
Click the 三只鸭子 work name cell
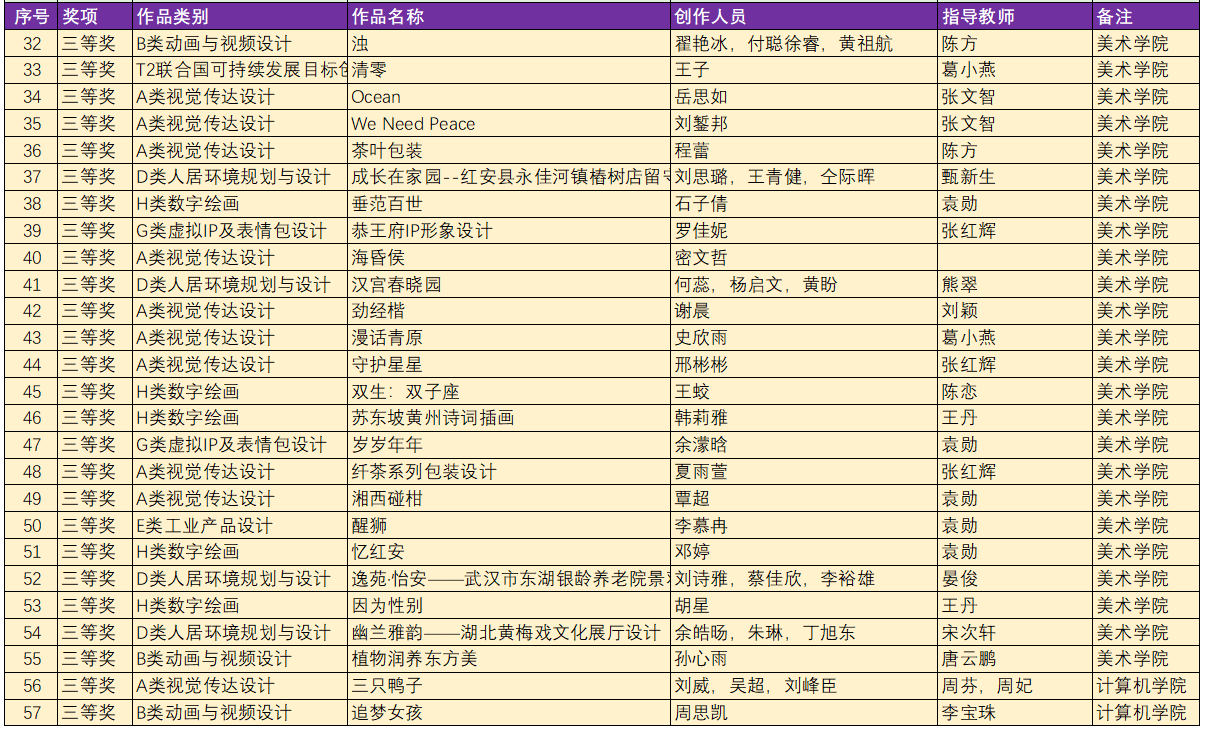click(509, 686)
